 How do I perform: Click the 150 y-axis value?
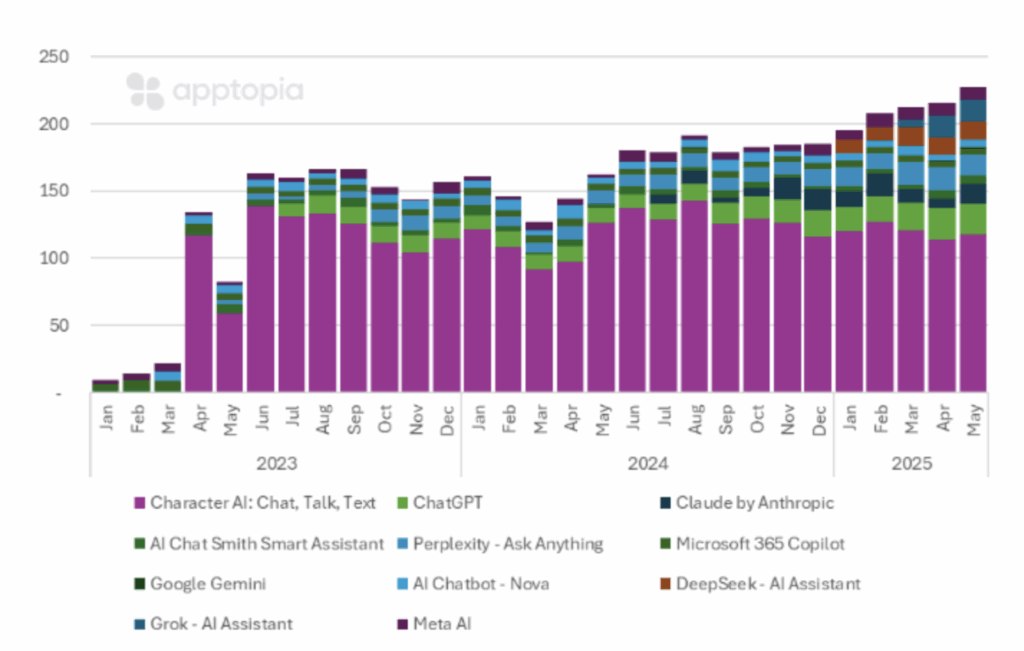click(x=54, y=191)
